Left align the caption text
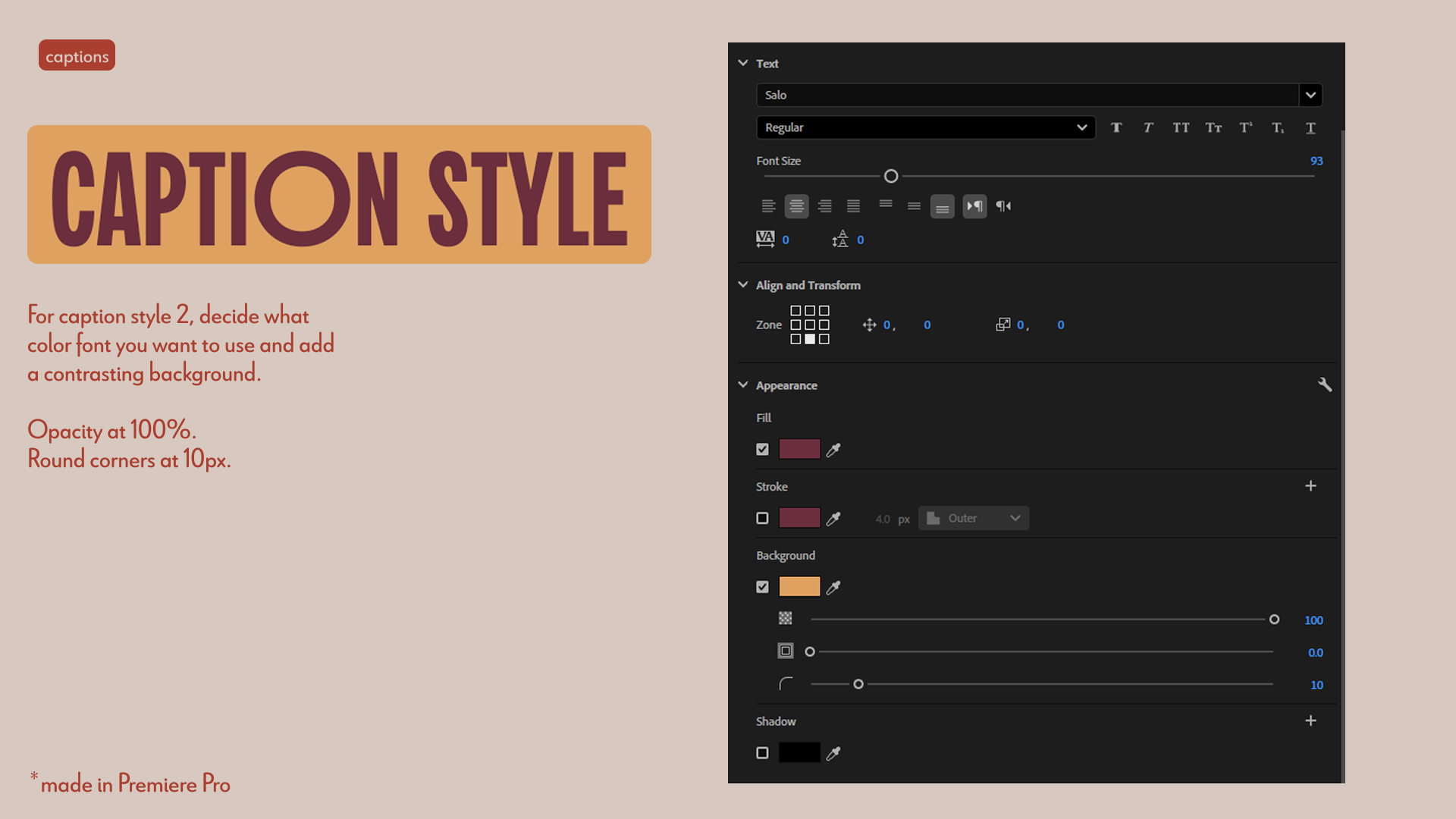 pos(768,206)
